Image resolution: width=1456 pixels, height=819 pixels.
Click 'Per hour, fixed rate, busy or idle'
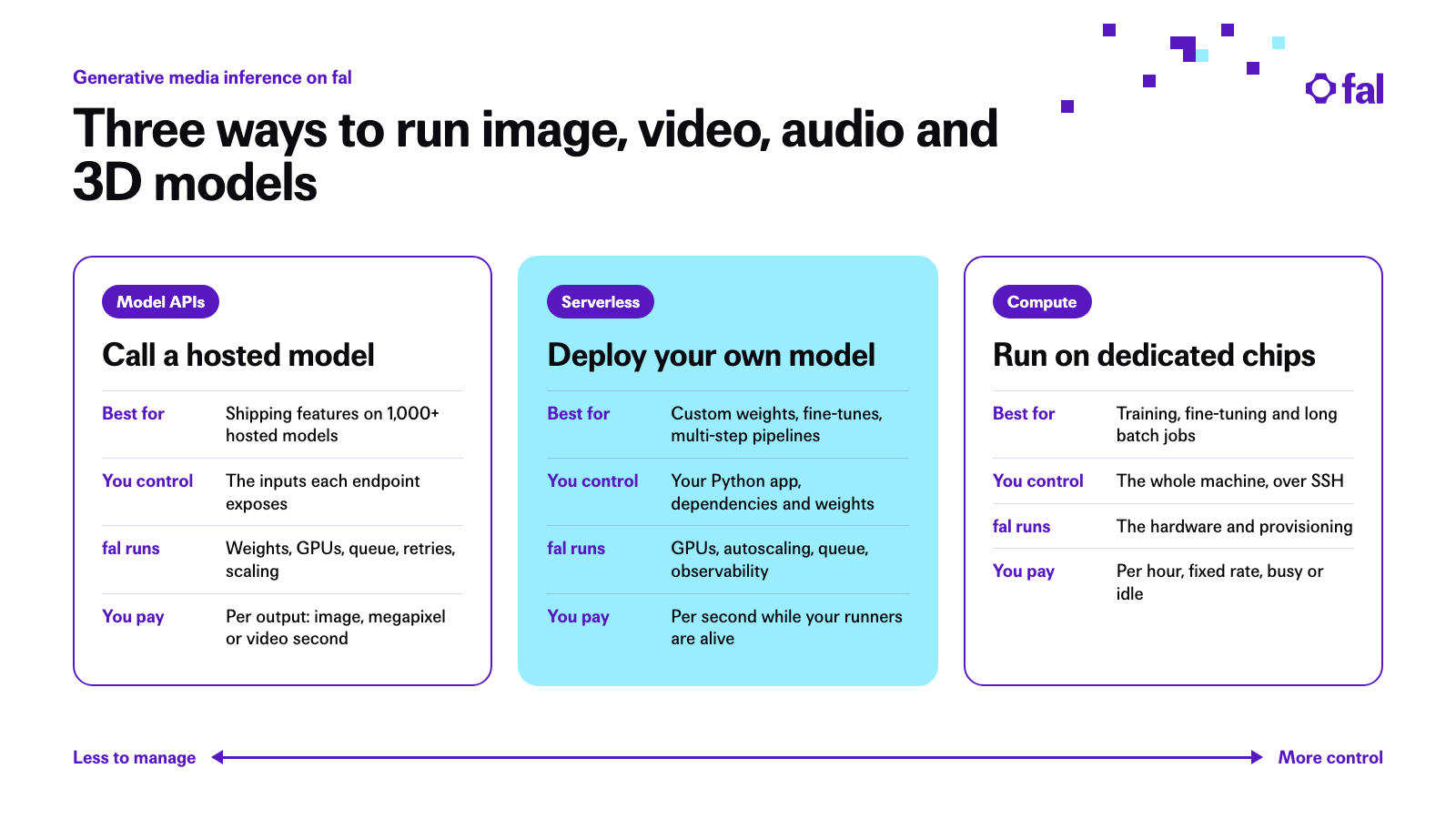coord(1220,582)
